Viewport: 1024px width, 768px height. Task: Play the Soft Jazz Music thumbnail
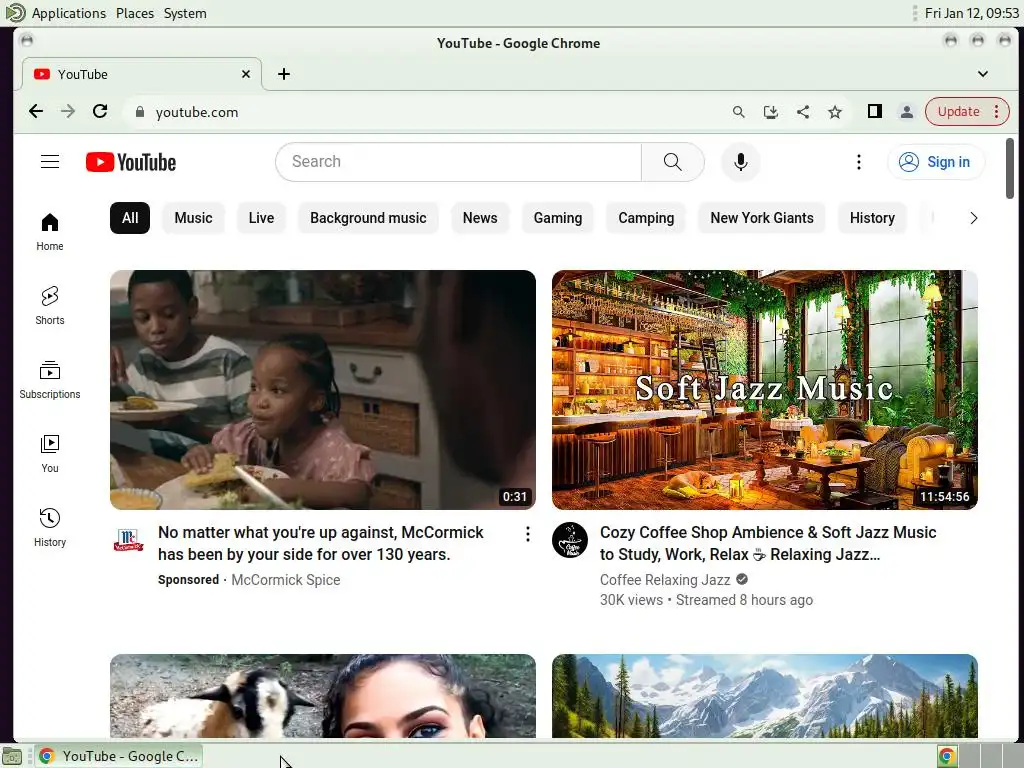coord(765,390)
